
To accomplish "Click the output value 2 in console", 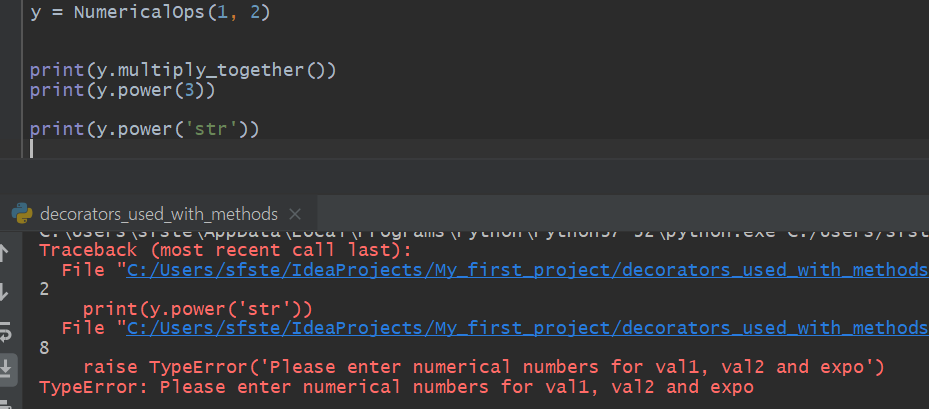I will tap(44, 290).
